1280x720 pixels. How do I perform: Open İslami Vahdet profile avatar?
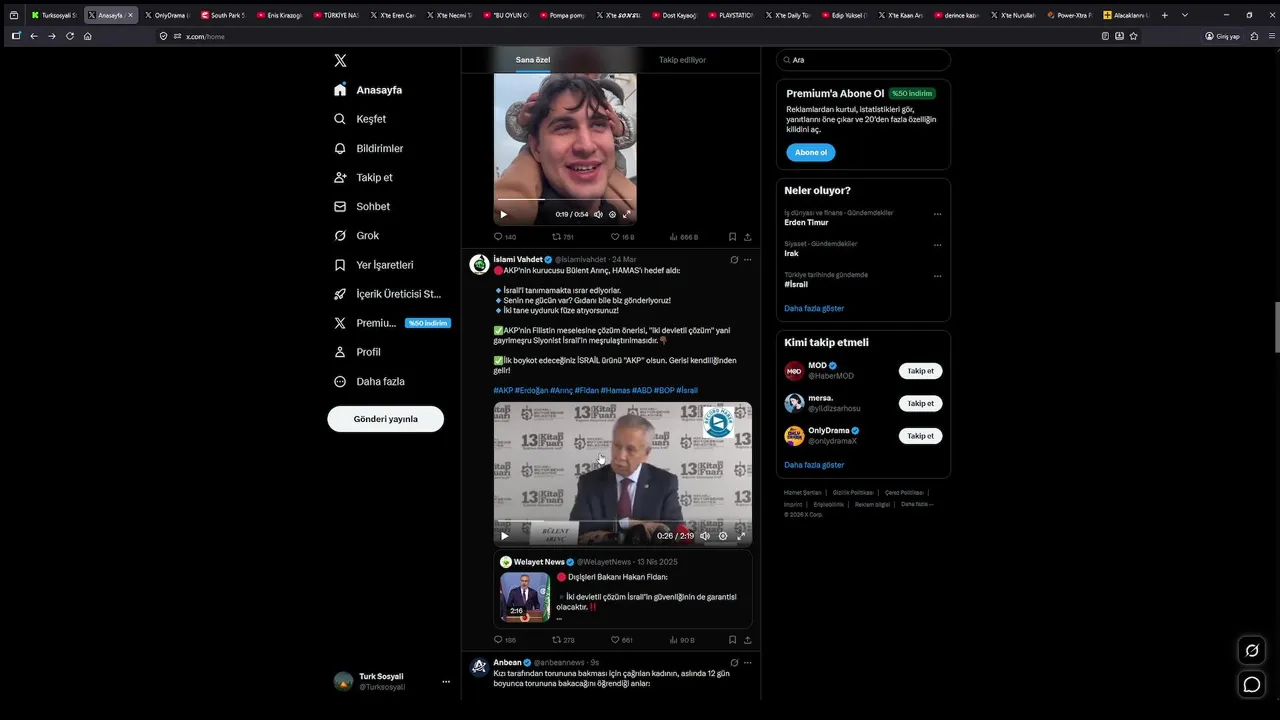479,264
